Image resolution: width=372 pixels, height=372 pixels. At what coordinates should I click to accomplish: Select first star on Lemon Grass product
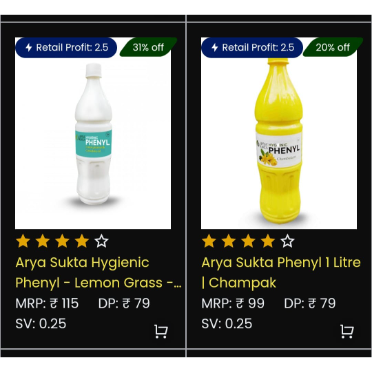pyautogui.click(x=23, y=241)
